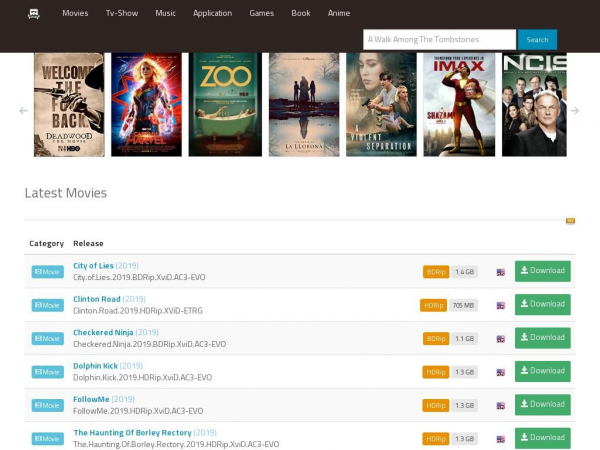Show previous posters with the left carousel arrow
600x450 pixels.
23,111
